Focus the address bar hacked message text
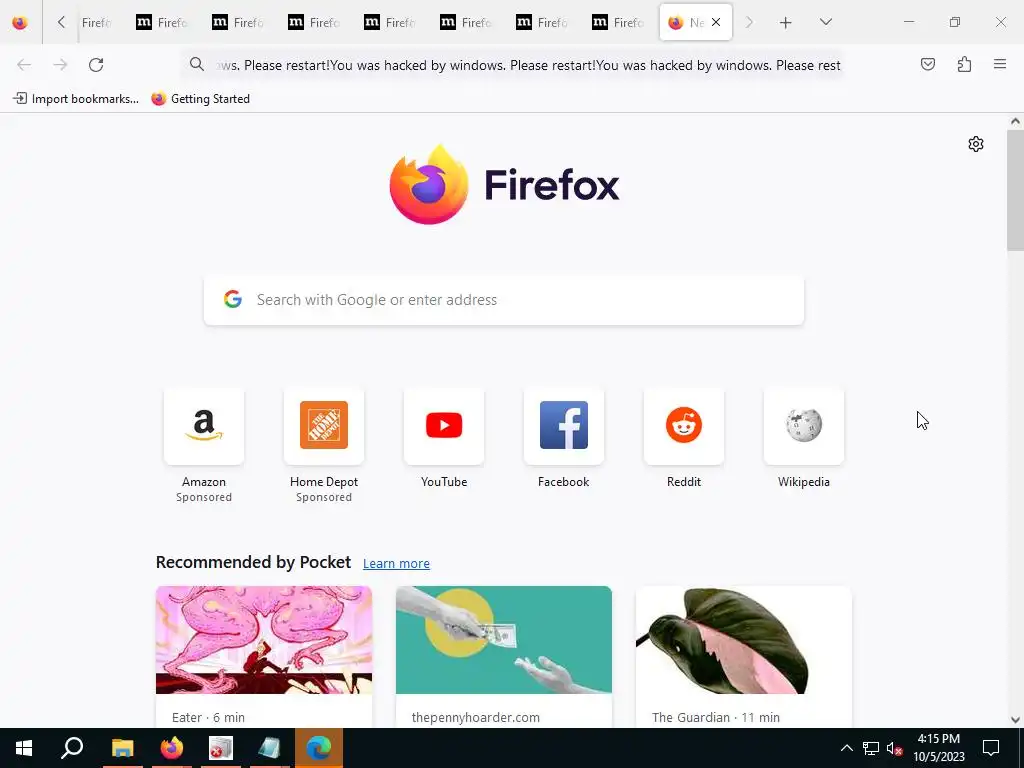Viewport: 1024px width, 768px height. click(528, 65)
